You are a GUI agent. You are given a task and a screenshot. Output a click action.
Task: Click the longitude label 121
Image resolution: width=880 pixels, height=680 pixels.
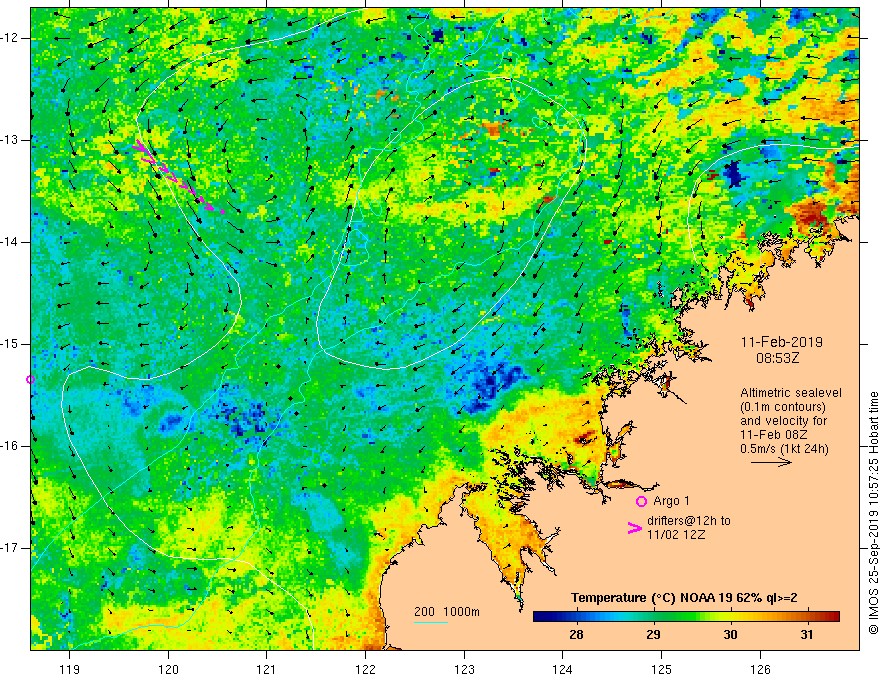(267, 669)
